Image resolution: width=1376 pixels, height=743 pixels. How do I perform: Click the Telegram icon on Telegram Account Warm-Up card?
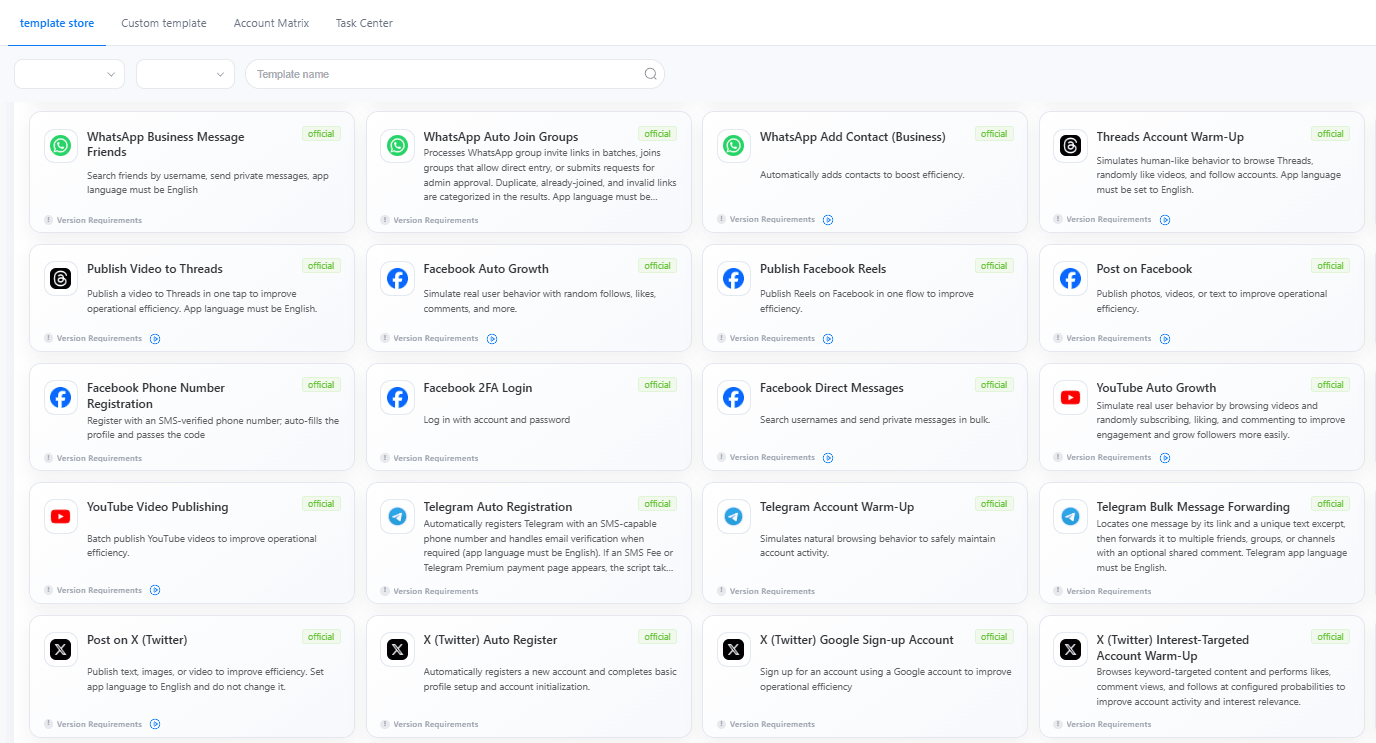(x=734, y=516)
